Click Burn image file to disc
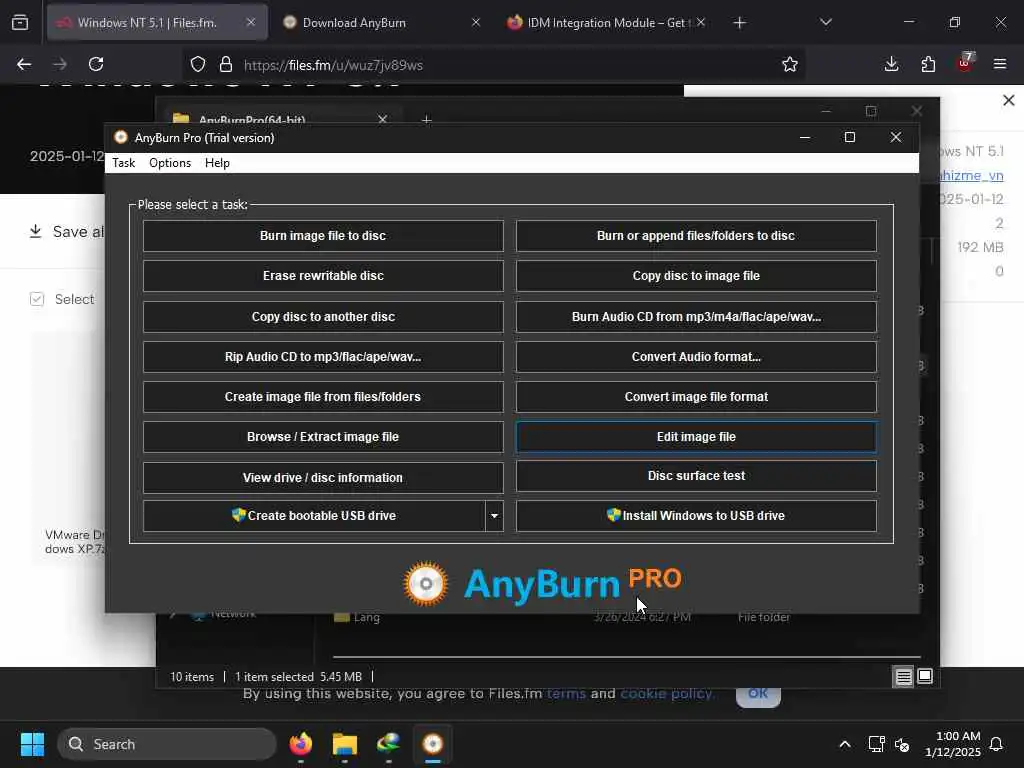Viewport: 1024px width, 768px height. pos(323,236)
